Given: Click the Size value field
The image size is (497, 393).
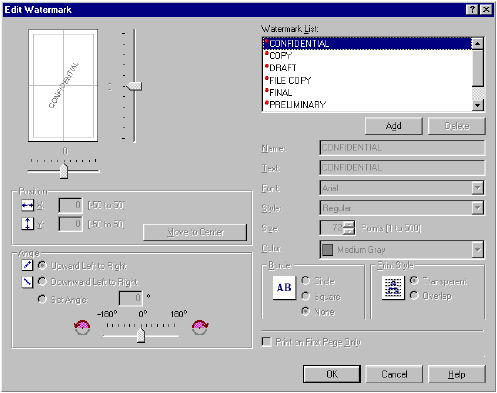Looking at the screenshot, I should point(332,228).
